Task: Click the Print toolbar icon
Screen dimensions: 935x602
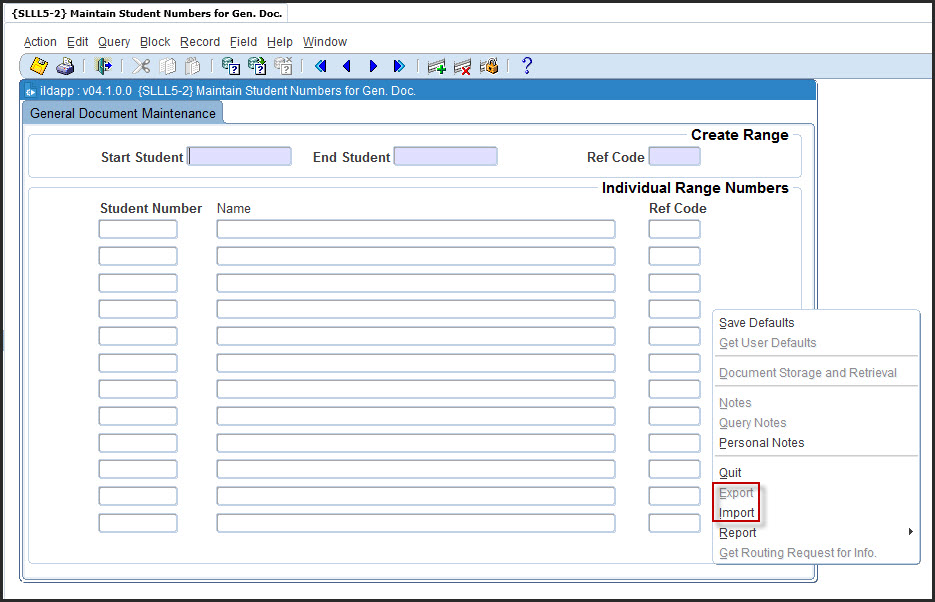Action: pyautogui.click(x=65, y=66)
